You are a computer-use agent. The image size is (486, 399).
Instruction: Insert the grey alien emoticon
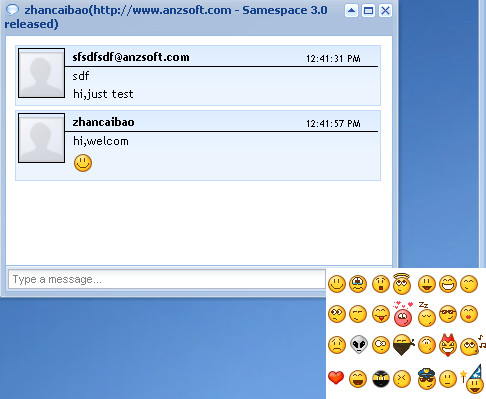tap(359, 344)
